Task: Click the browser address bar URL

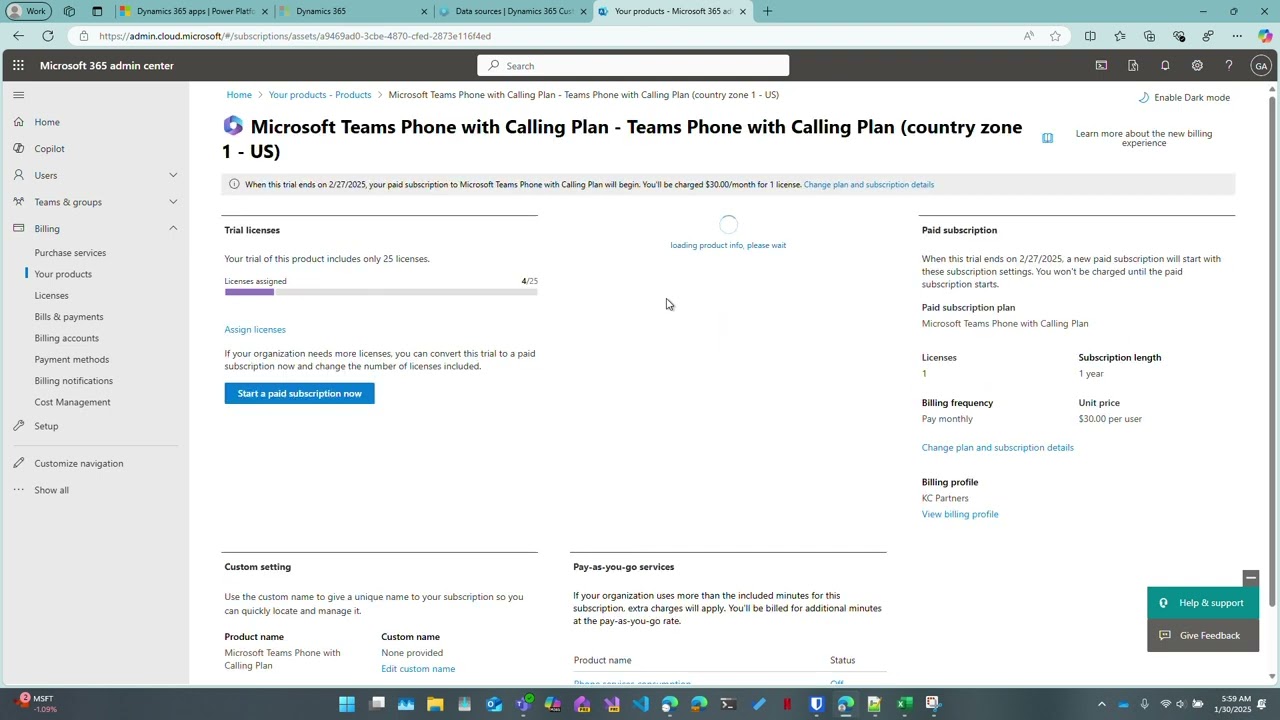Action: 295,36
